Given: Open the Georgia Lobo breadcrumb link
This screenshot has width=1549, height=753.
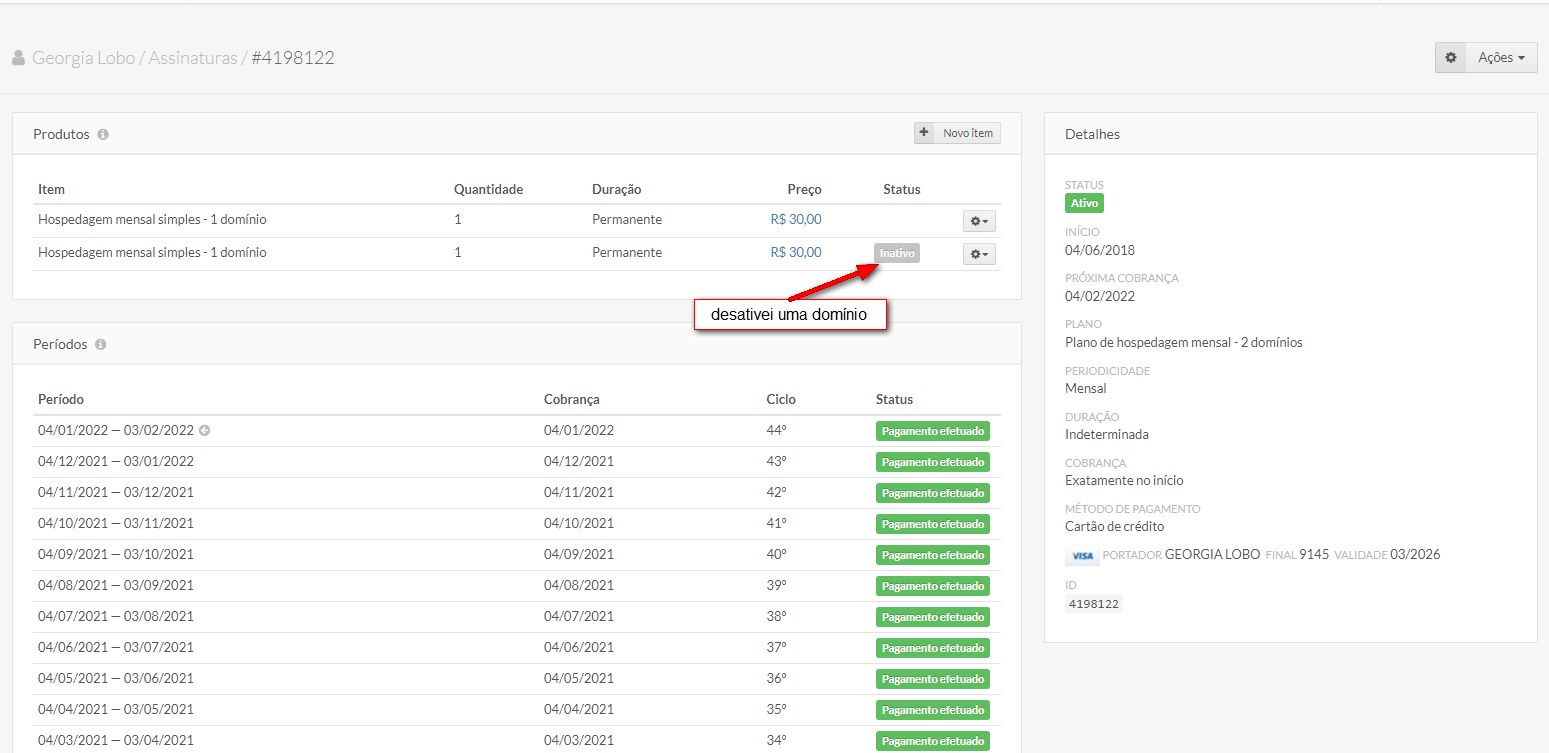Looking at the screenshot, I should (x=83, y=58).
